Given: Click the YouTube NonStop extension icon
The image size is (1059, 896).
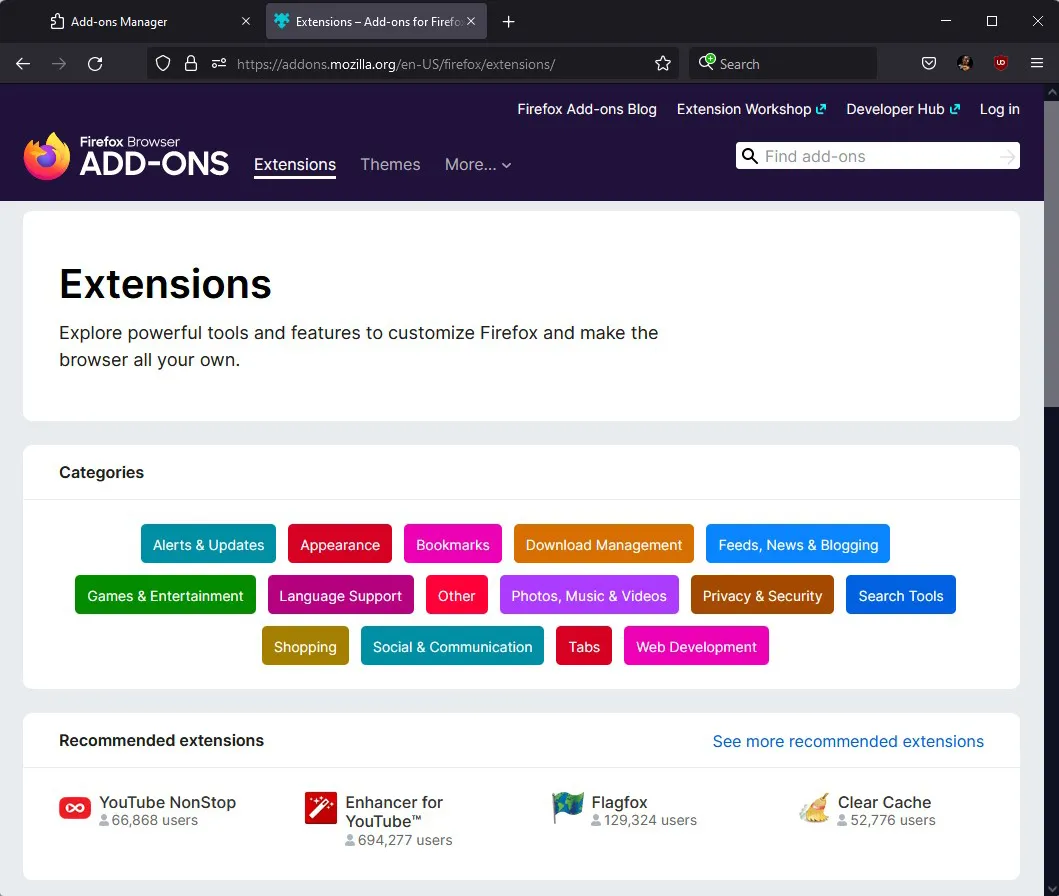Looking at the screenshot, I should click(75, 808).
